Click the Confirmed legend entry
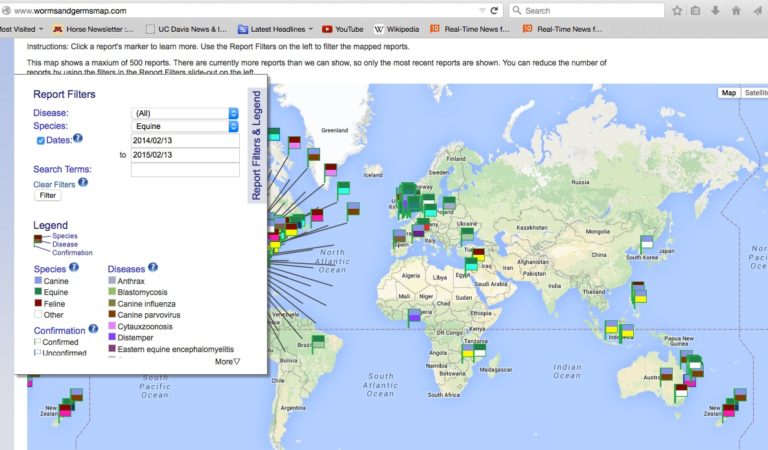 [x=56, y=342]
